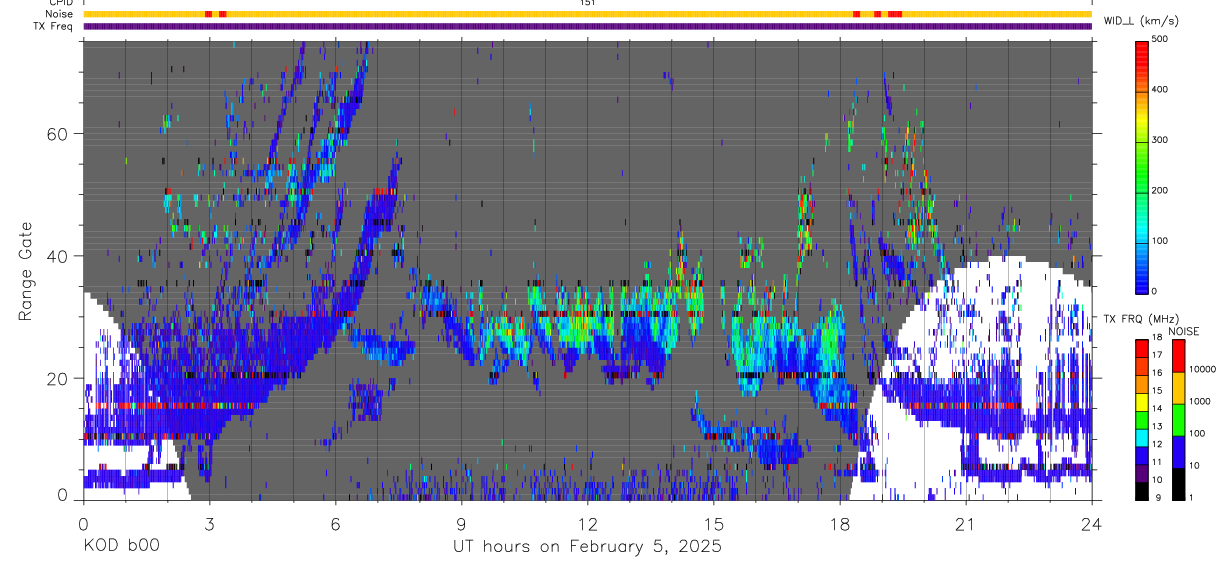Pick the blue 10–100 swatch in NOISE legend
The height and width of the screenshot is (567, 1228).
pyautogui.click(x=1179, y=450)
